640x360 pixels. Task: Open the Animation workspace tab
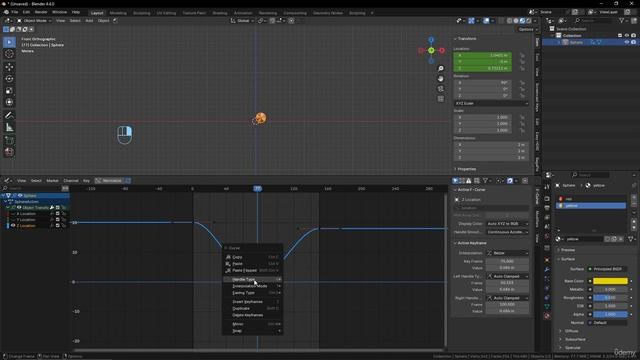coord(243,13)
